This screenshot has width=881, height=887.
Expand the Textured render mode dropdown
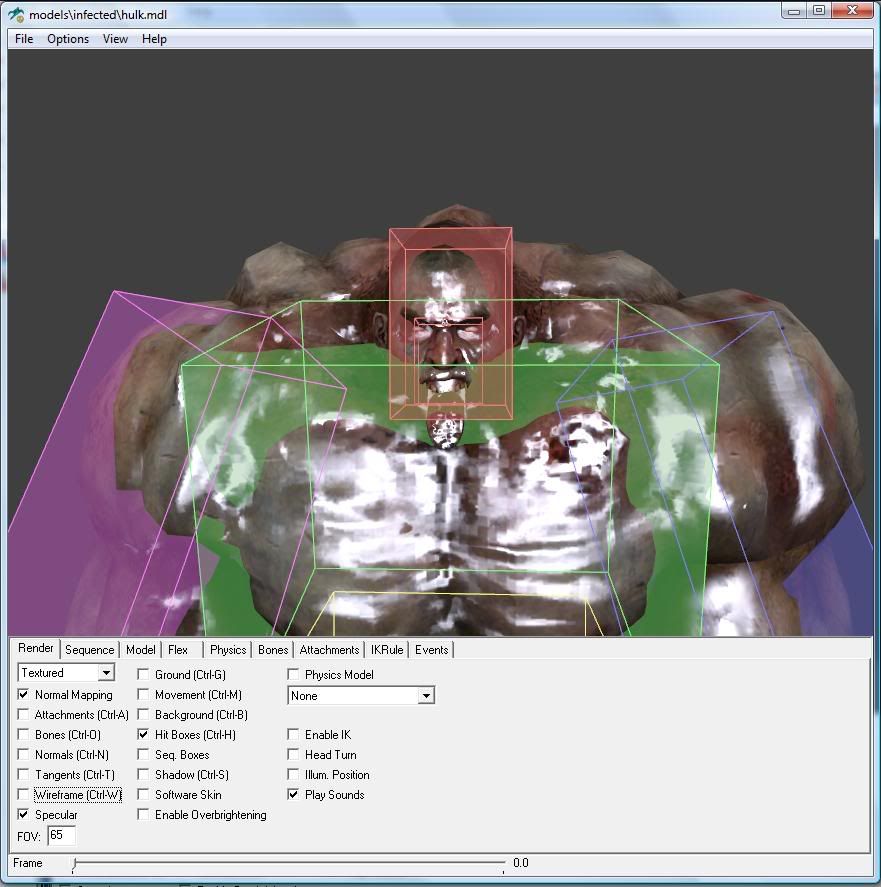pos(106,673)
